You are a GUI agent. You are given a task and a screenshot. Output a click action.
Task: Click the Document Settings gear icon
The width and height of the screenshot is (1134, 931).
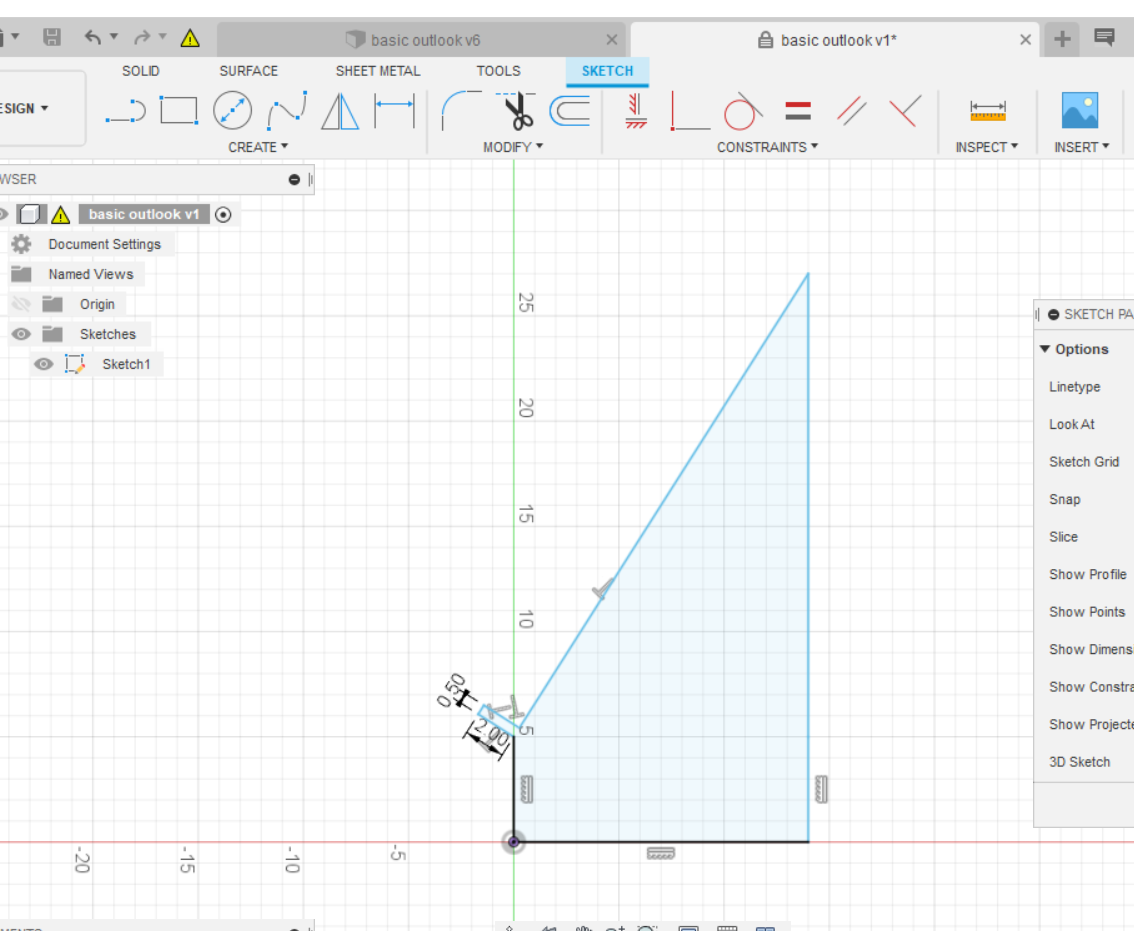pos(22,245)
